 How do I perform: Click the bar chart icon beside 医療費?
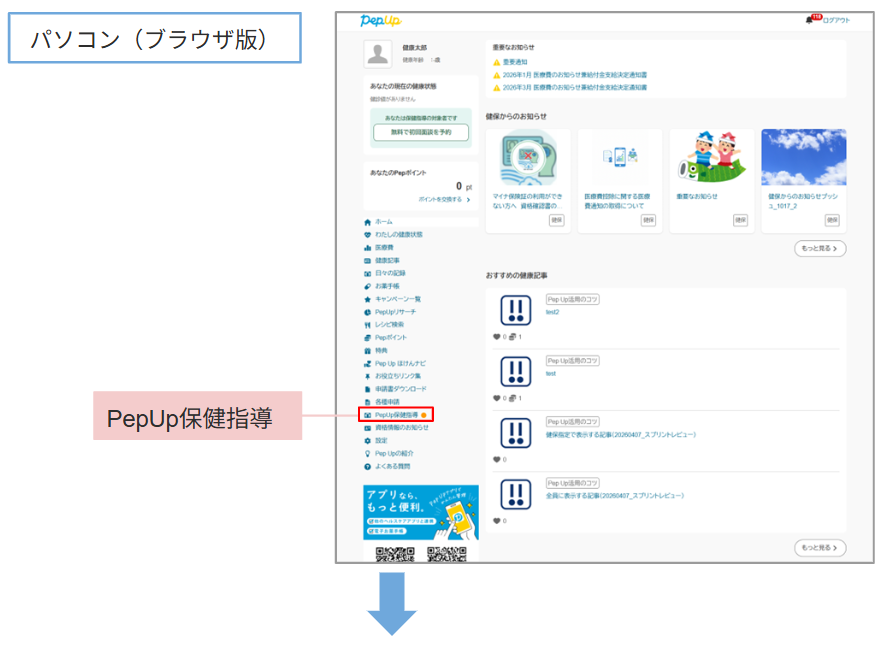(367, 247)
